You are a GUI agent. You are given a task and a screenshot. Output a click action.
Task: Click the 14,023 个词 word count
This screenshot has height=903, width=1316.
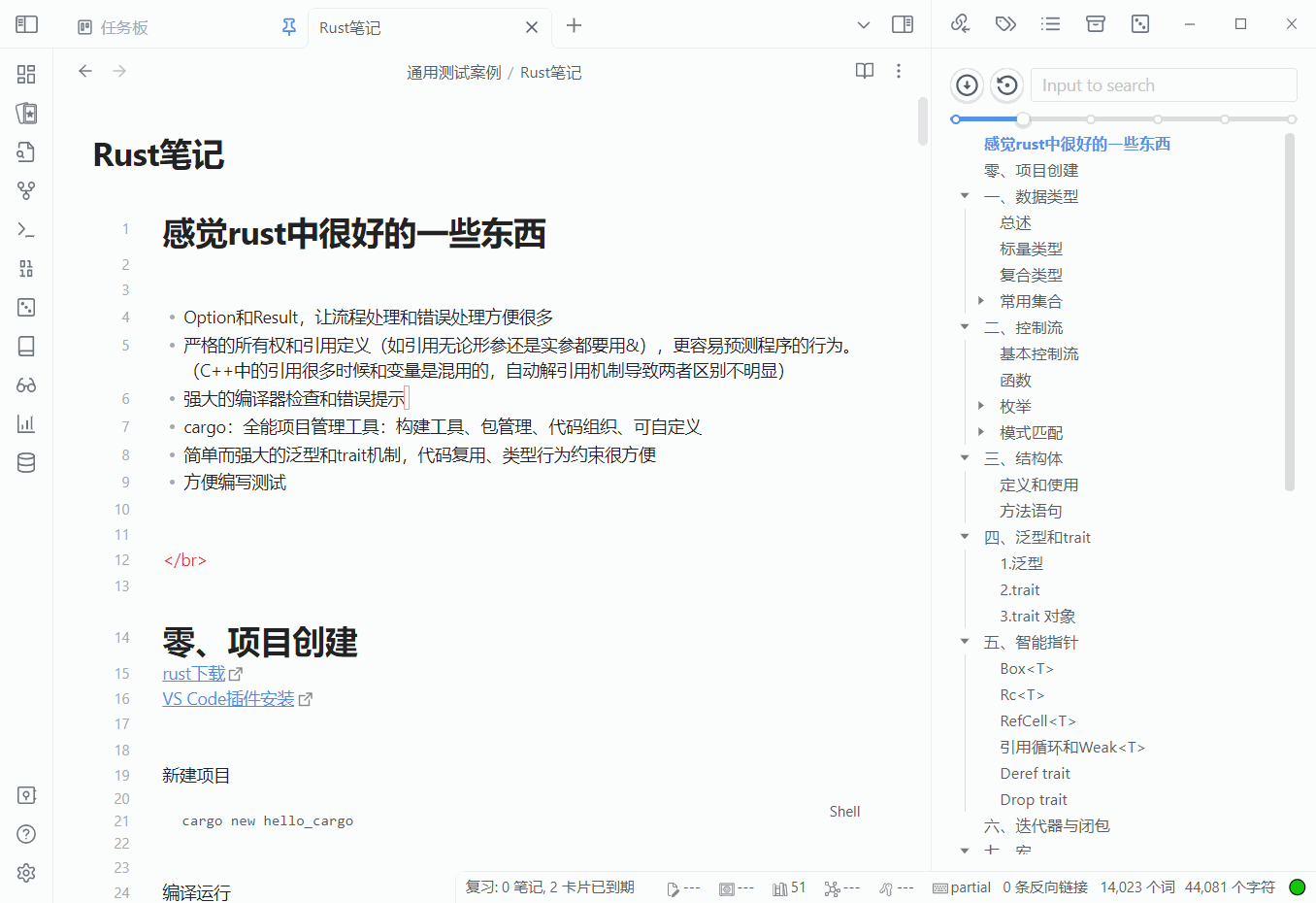1137,886
